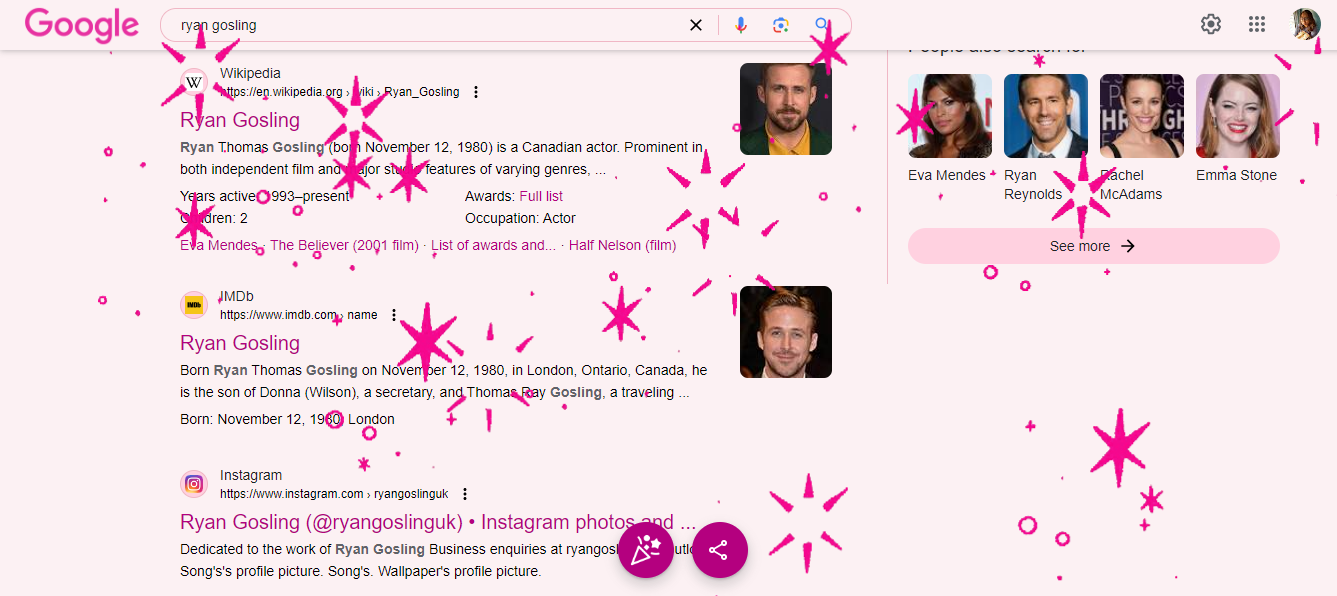The image size is (1337, 596).
Task: Click the voice search microphone icon
Action: [740, 24]
